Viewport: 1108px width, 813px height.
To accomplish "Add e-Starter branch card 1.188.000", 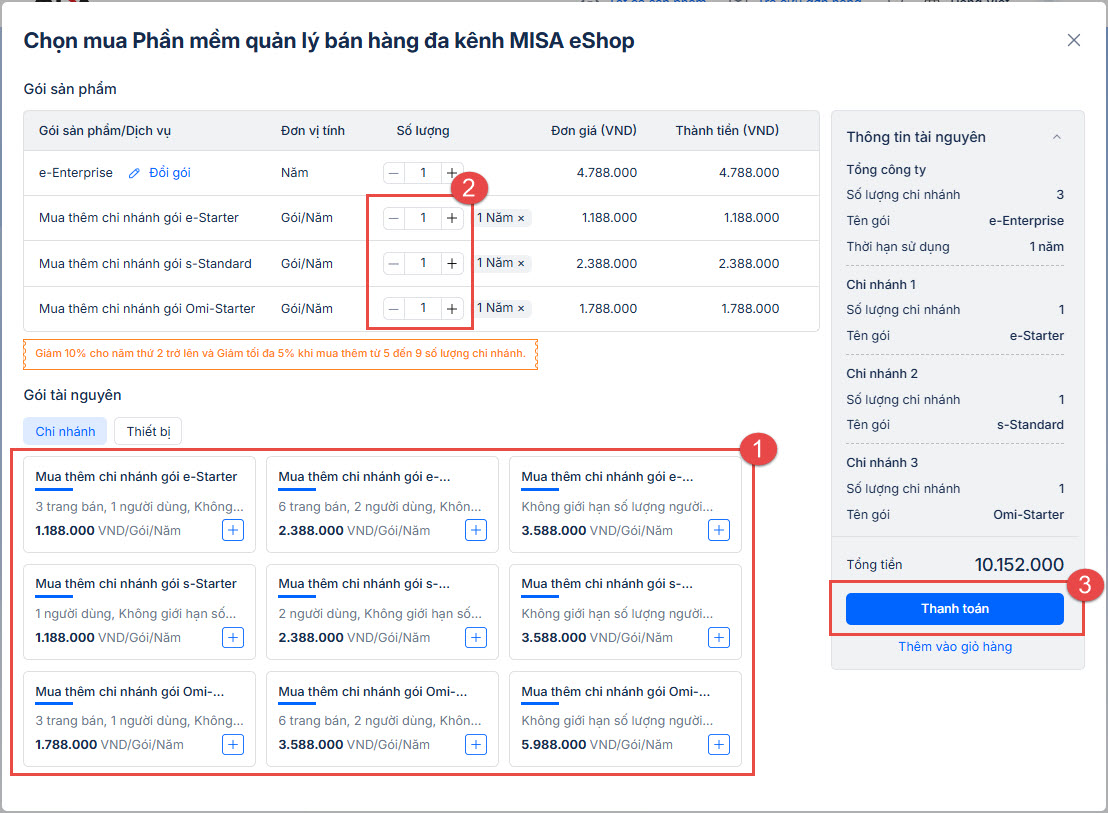I will (233, 530).
